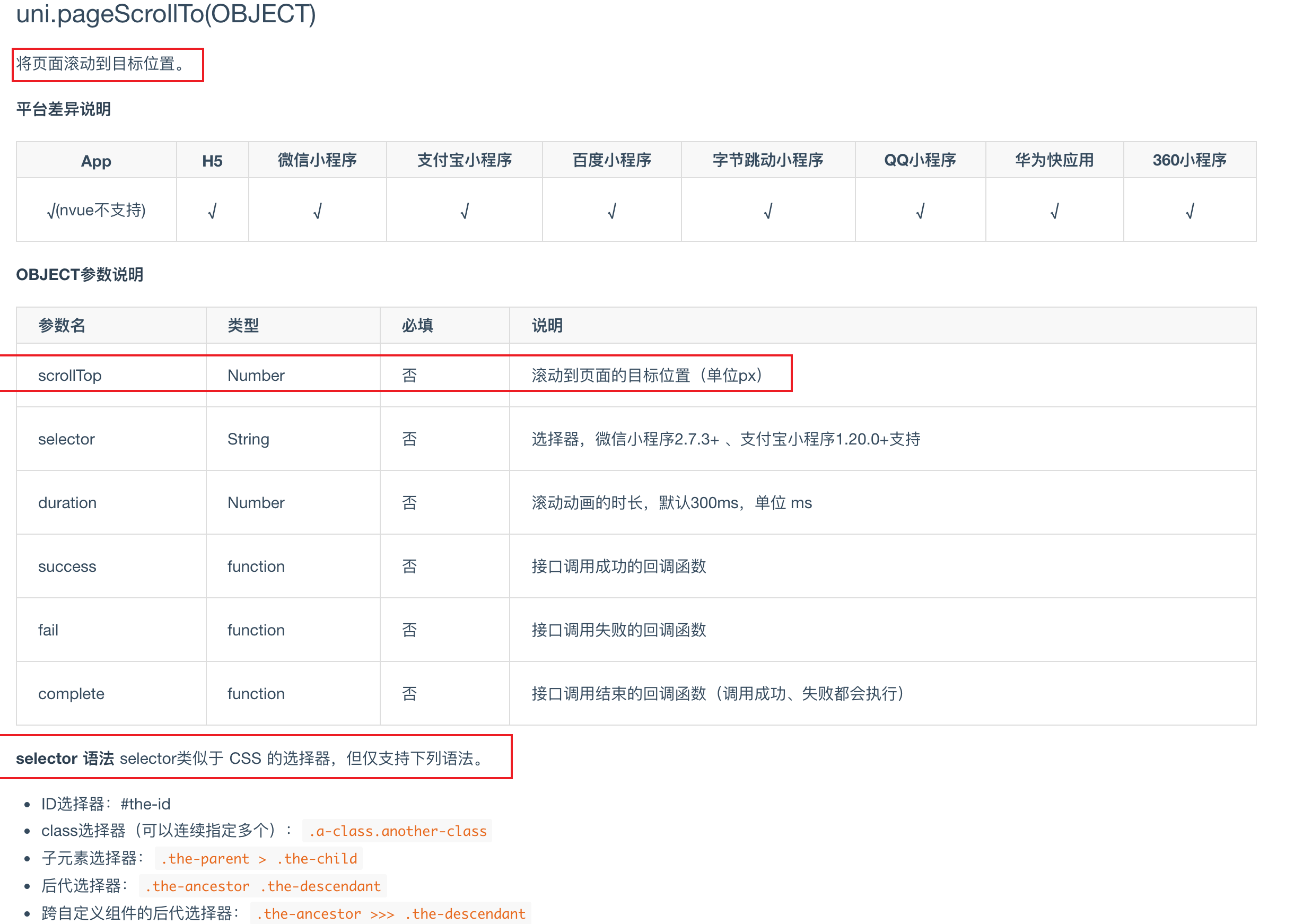
Task: Click description 接口调用成功的回调函数
Action: pos(619,566)
